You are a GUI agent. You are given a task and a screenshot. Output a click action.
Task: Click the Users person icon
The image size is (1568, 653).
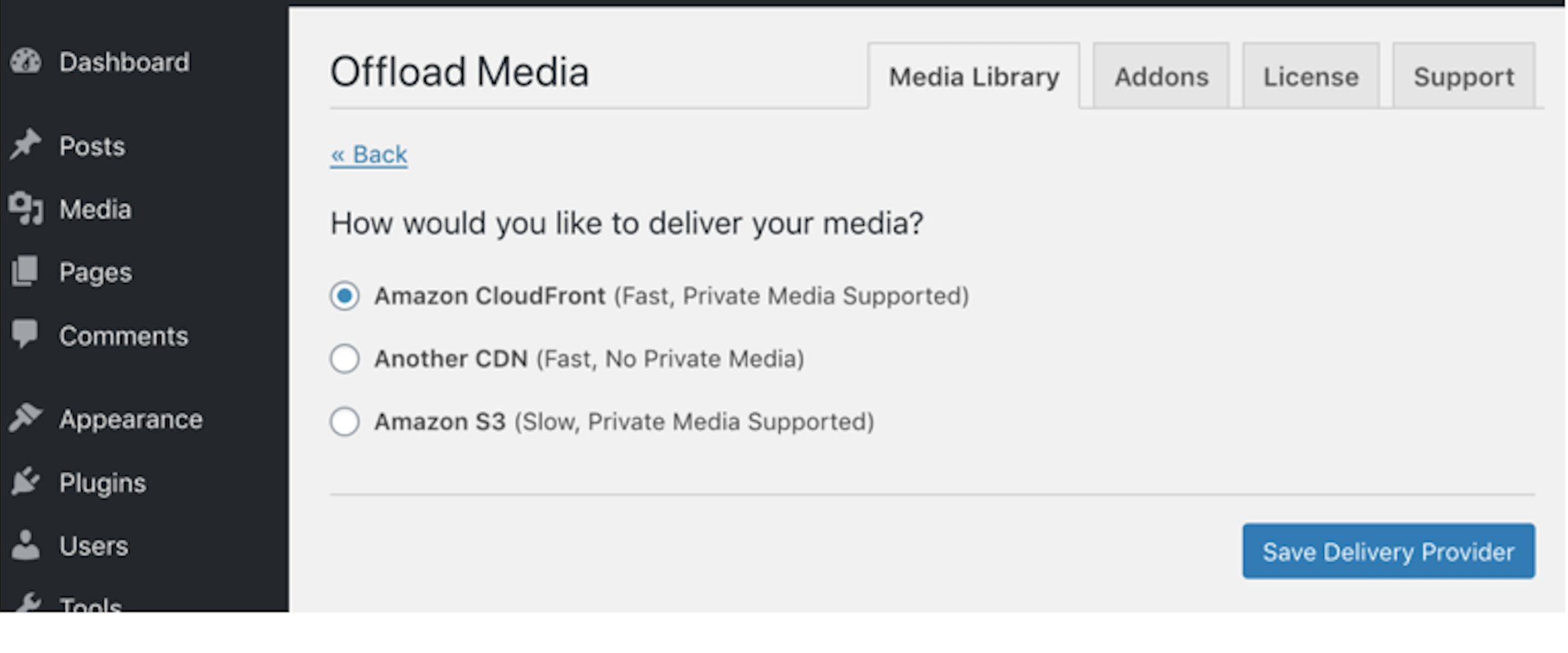(x=26, y=546)
